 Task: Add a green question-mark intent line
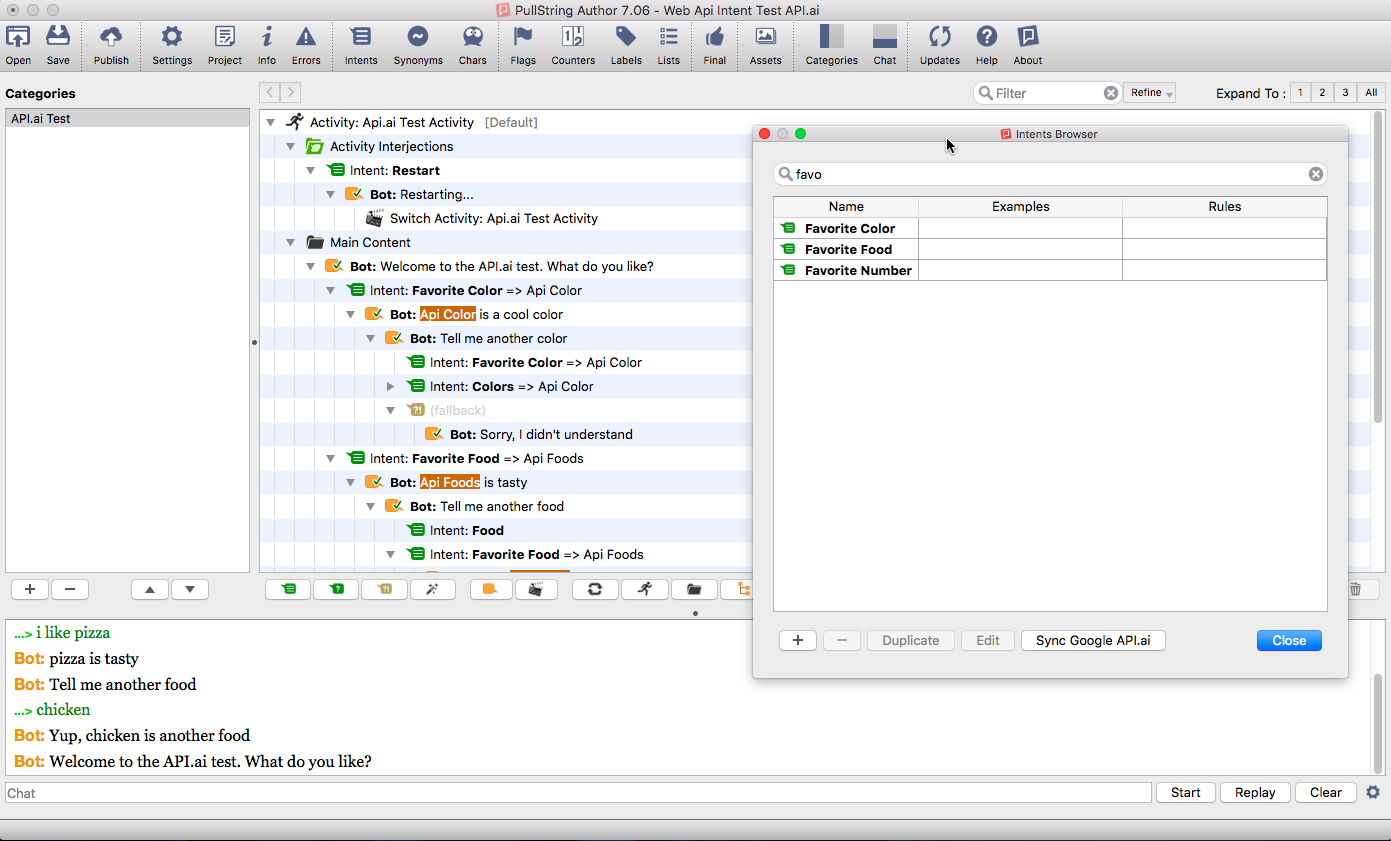click(x=336, y=589)
